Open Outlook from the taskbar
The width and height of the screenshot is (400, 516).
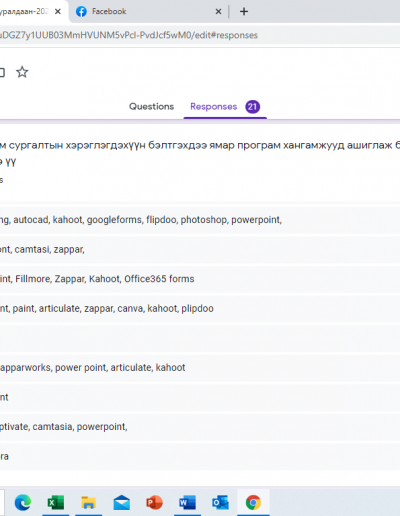click(220, 502)
